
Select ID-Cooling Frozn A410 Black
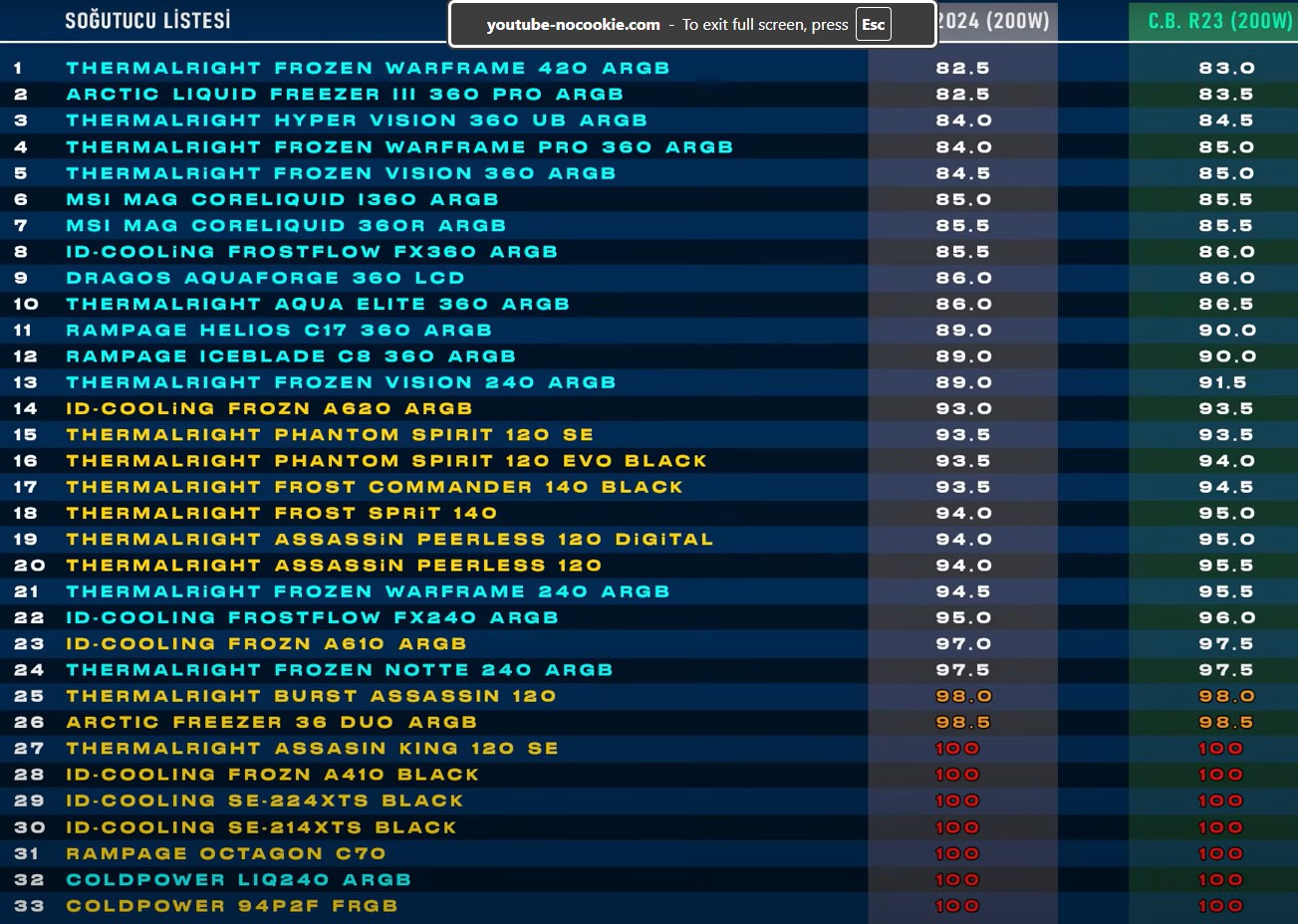coord(272,775)
